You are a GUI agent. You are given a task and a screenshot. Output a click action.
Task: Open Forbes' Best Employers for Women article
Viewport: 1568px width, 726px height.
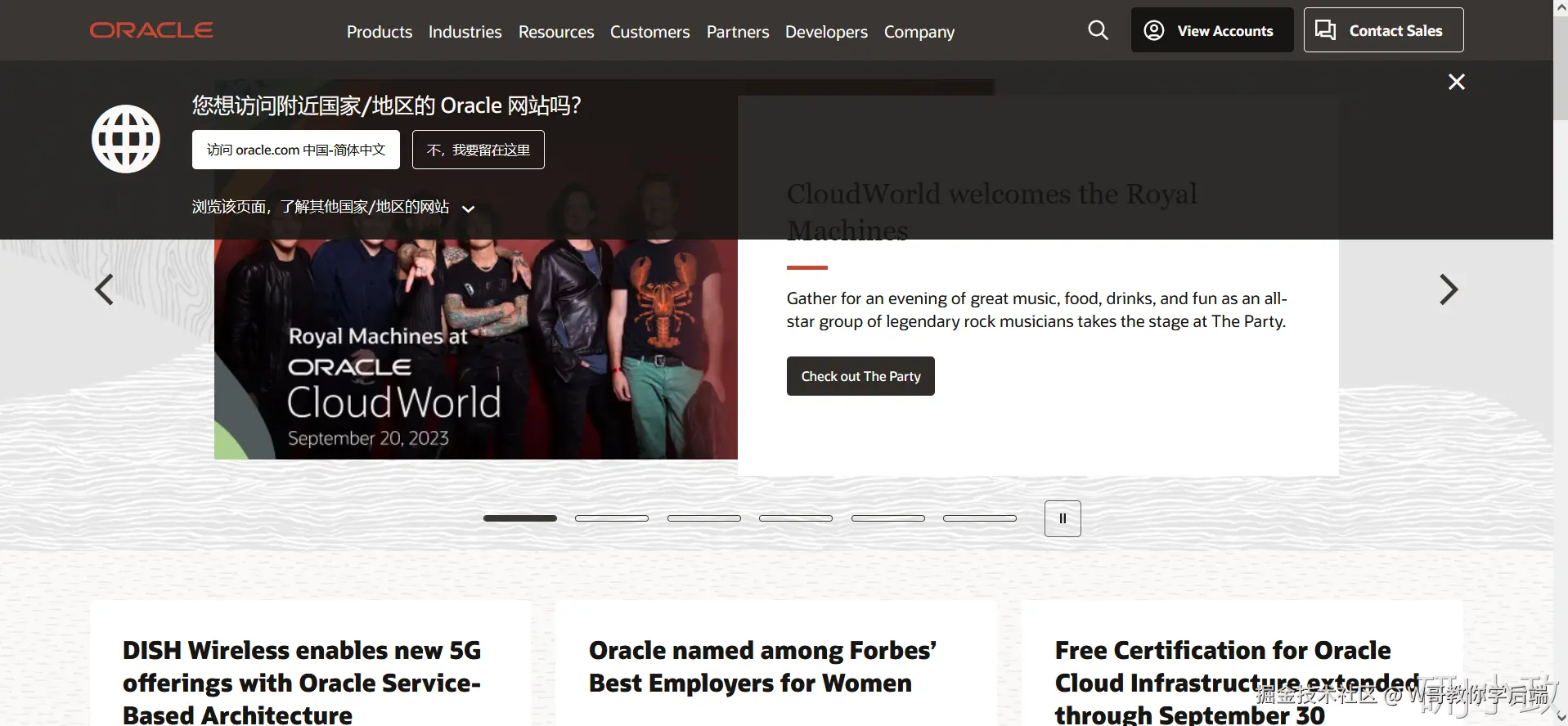point(762,666)
